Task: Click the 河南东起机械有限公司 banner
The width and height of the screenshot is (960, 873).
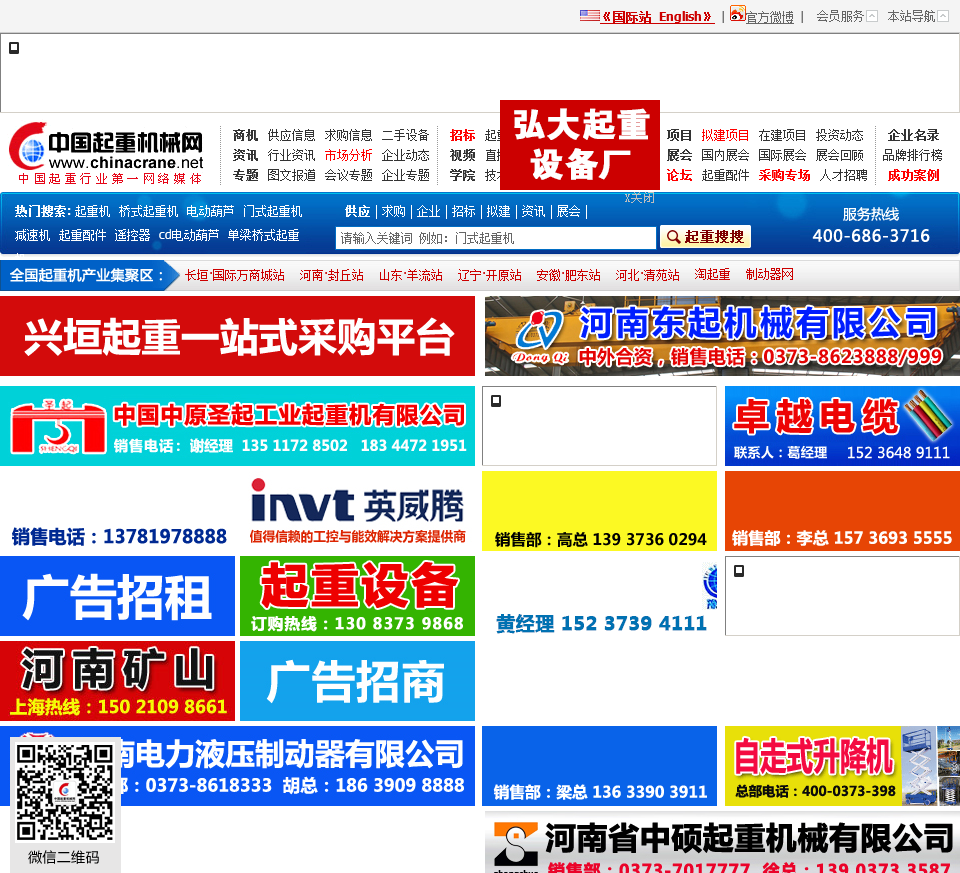Action: pyautogui.click(x=722, y=336)
